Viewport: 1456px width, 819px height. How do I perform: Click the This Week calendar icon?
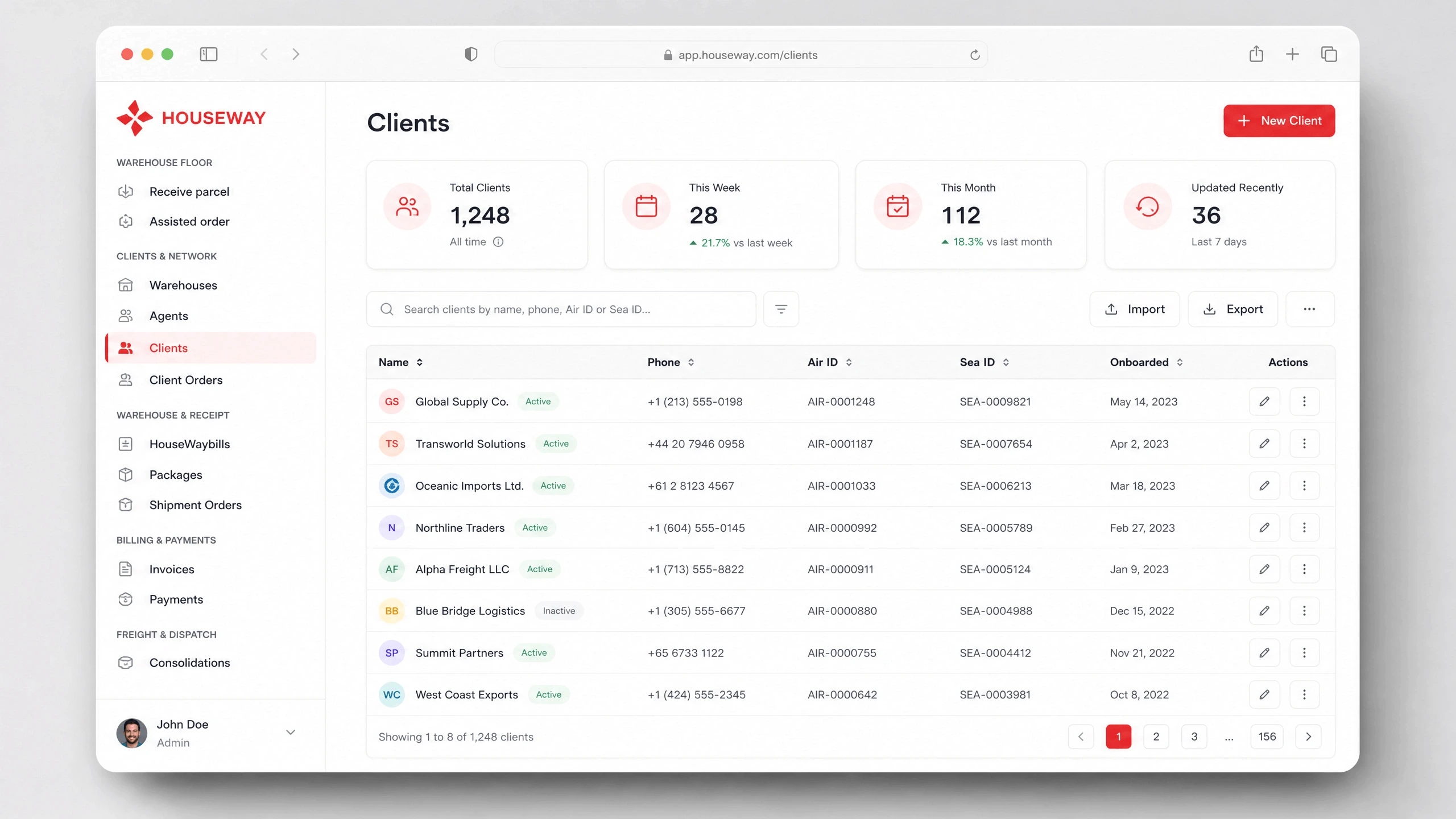[x=646, y=206]
